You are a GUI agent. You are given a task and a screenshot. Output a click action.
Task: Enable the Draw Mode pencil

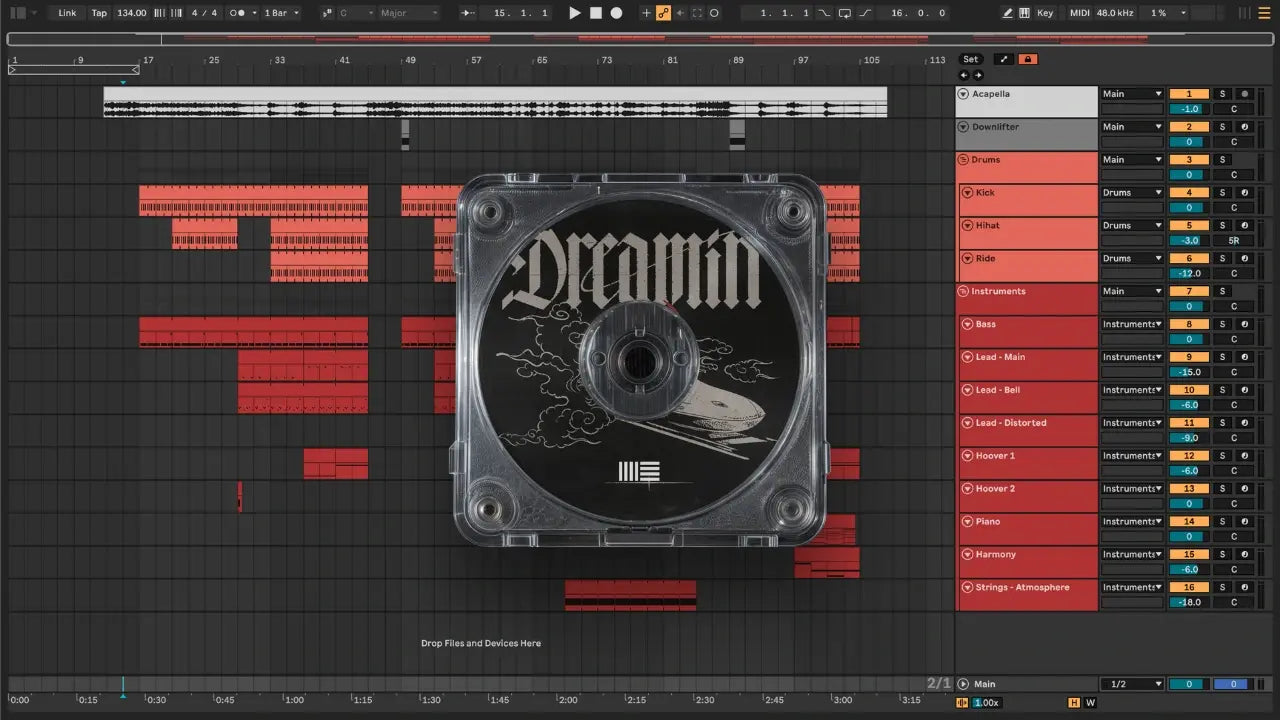point(1007,13)
